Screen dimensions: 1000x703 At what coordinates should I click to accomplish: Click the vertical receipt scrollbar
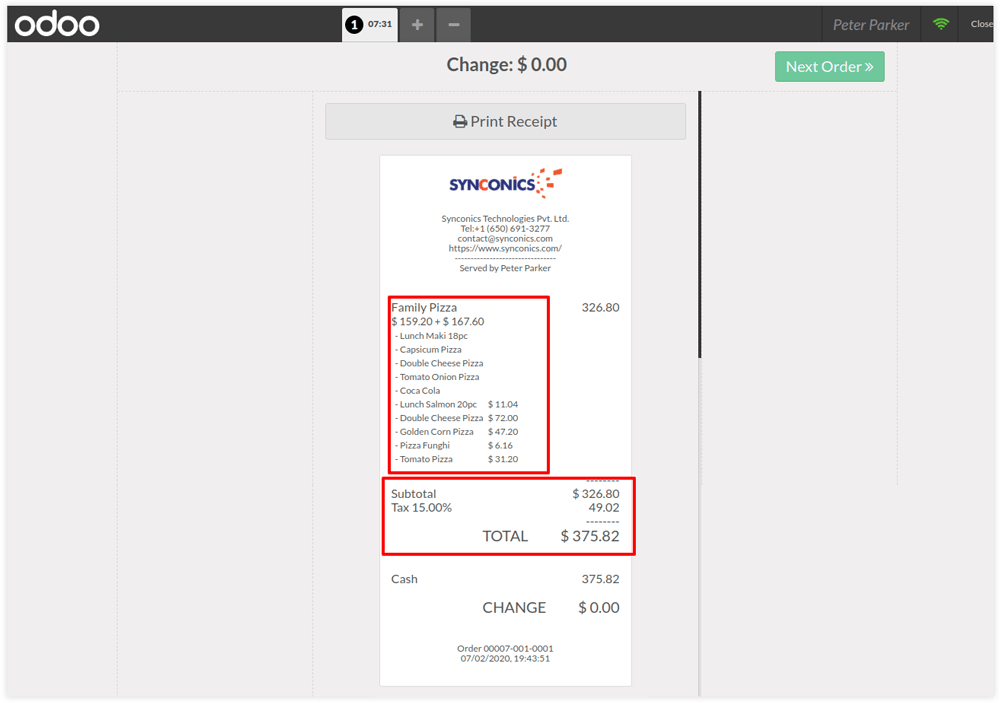(x=700, y=225)
